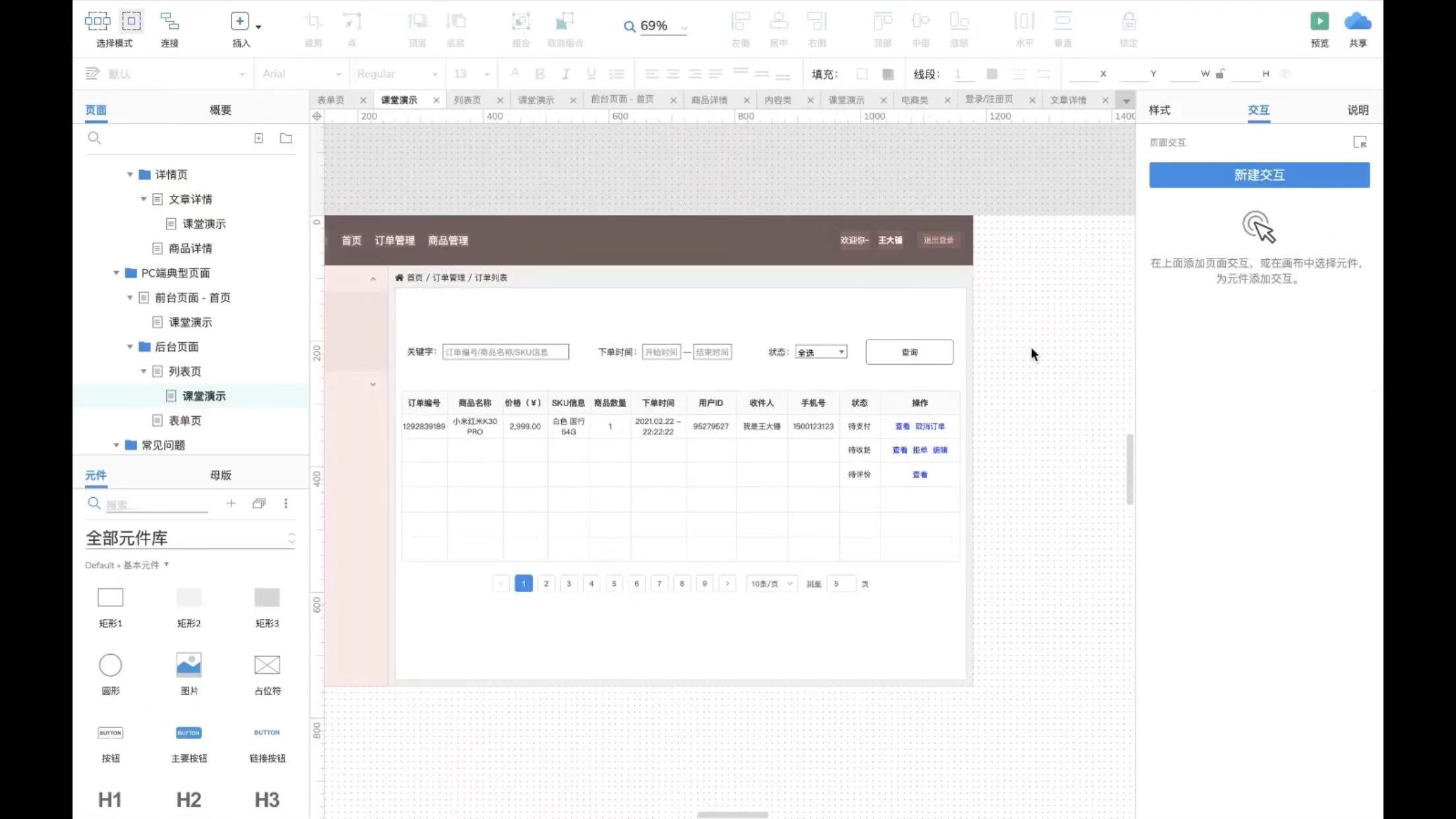Screen dimensions: 1456x819
Task: Click the fill color swatch
Action: pyautogui.click(x=861, y=74)
